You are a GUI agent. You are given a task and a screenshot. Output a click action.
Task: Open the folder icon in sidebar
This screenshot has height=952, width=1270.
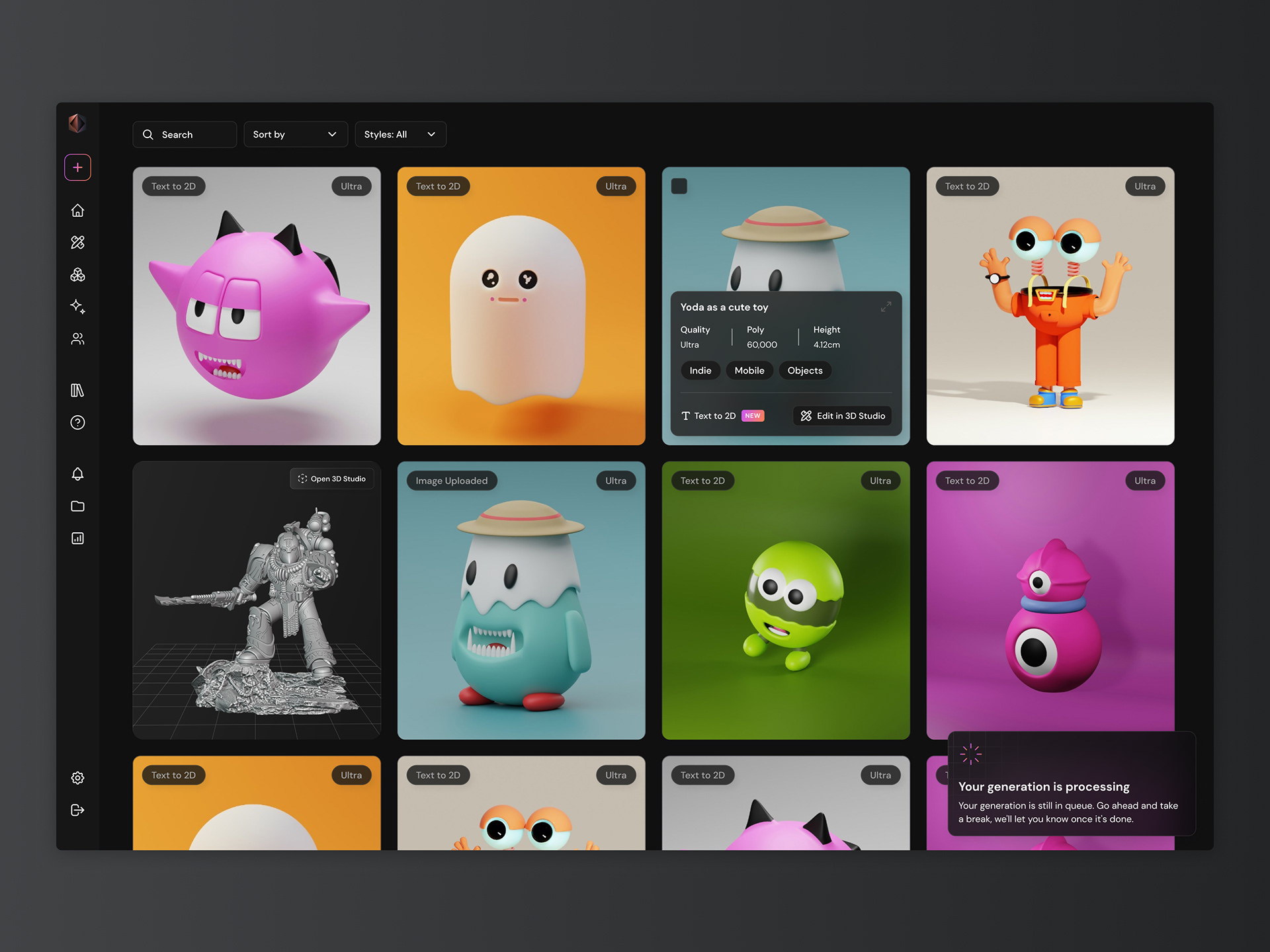point(77,506)
